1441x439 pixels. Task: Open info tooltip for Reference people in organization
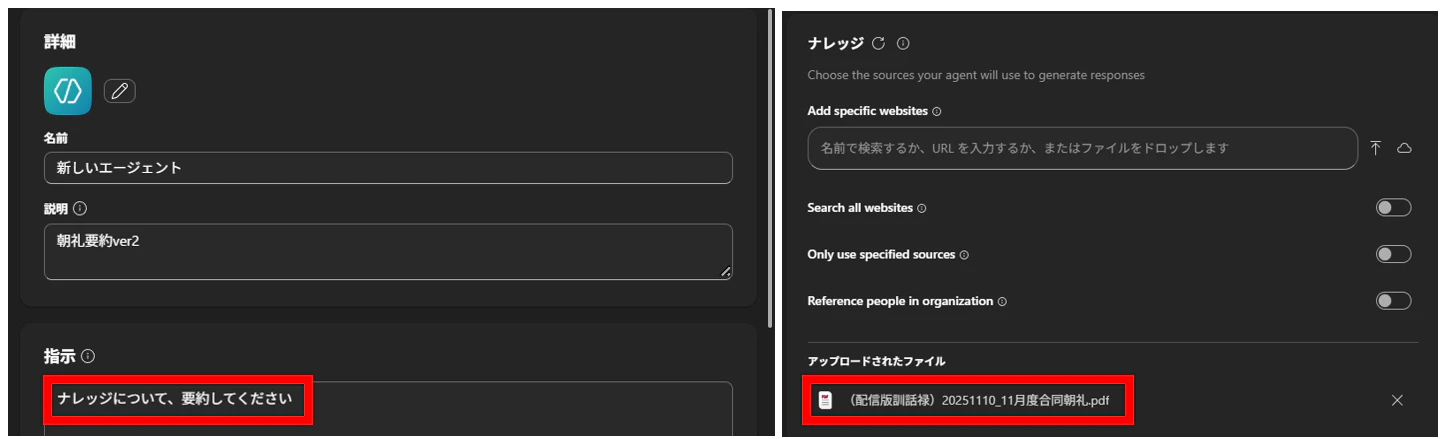pos(1002,301)
